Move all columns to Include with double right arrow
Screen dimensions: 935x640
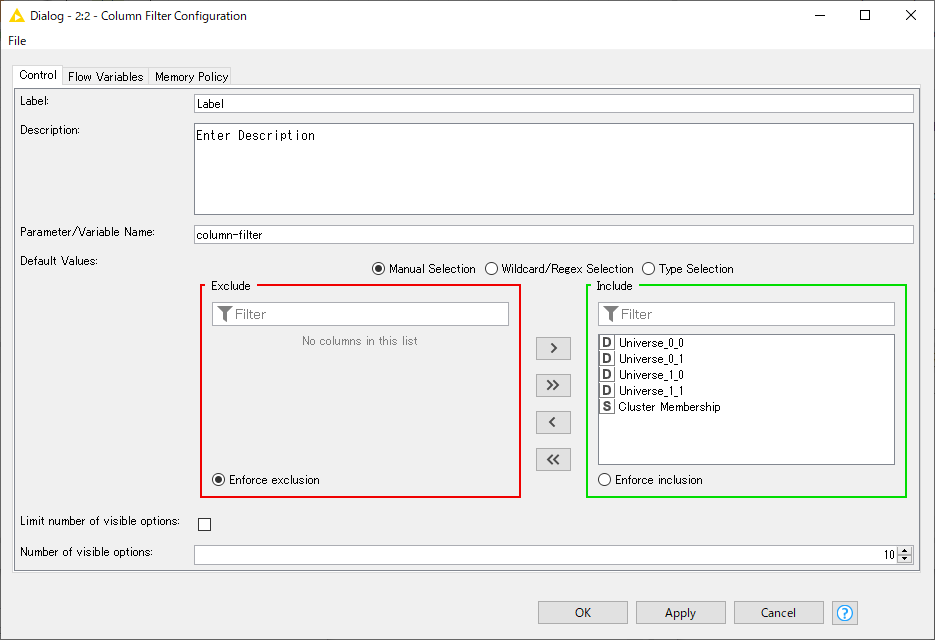pos(553,385)
